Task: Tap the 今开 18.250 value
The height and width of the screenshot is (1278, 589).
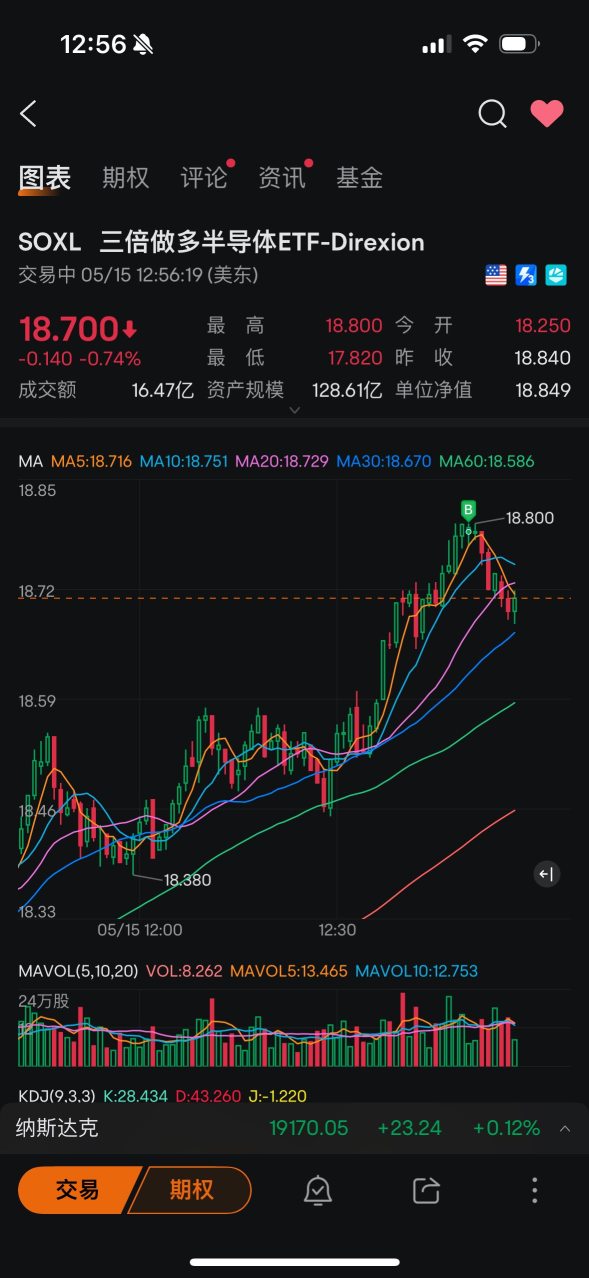Action: pos(543,326)
